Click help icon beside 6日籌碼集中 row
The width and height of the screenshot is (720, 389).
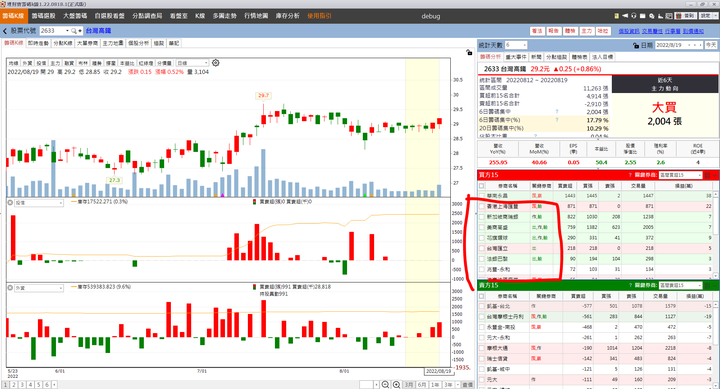click(557, 112)
